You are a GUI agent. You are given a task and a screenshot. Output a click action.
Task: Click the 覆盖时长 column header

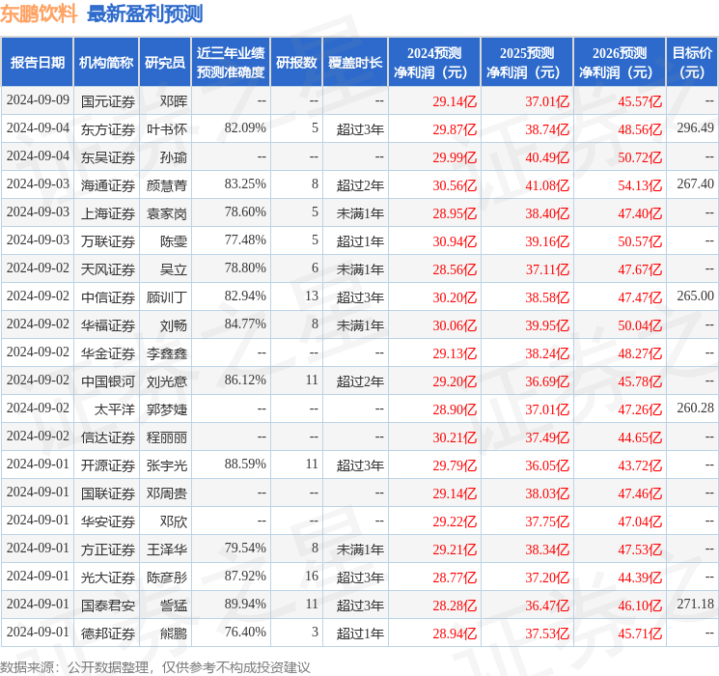pyautogui.click(x=355, y=62)
